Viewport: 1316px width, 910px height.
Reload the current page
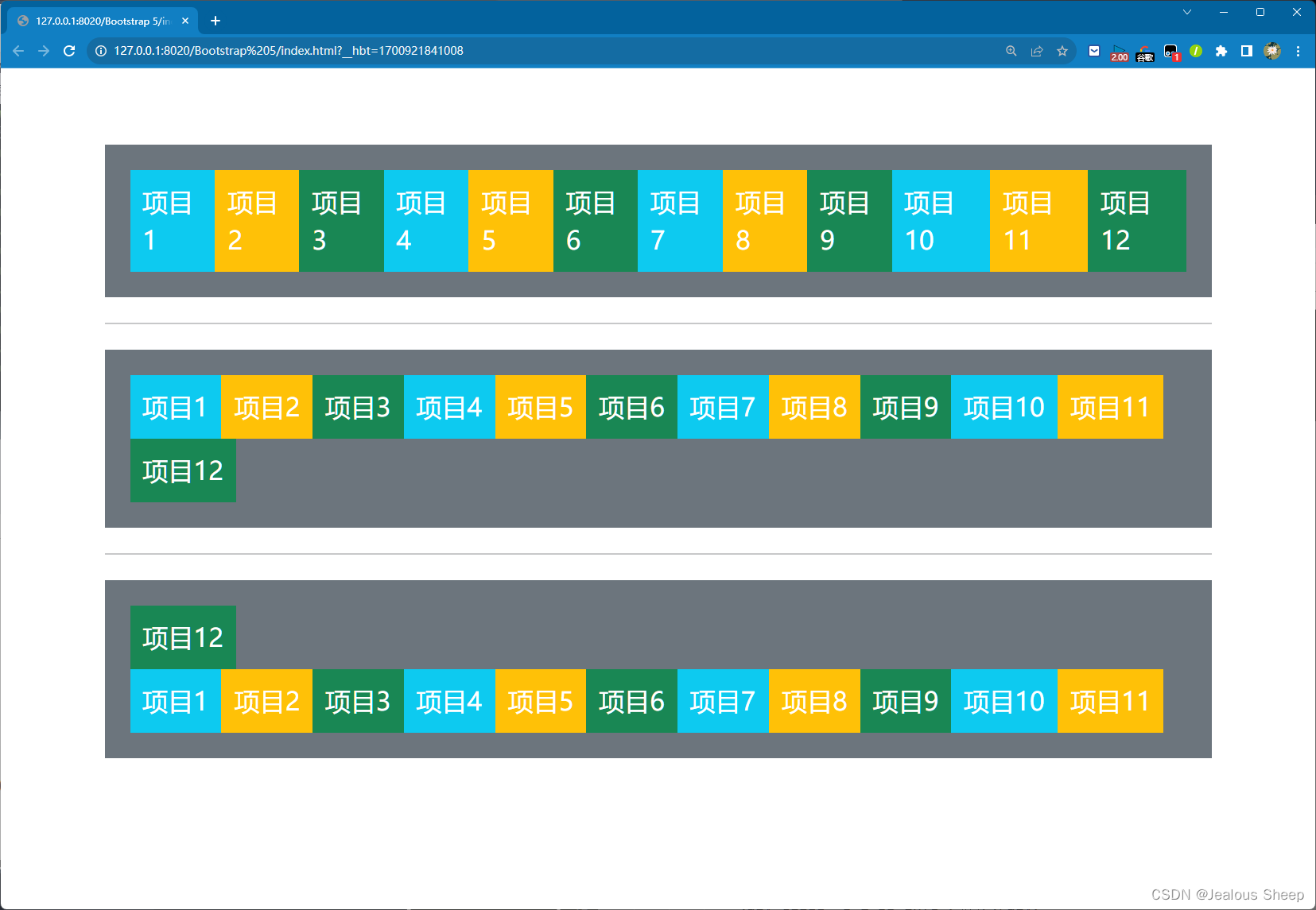point(69,51)
